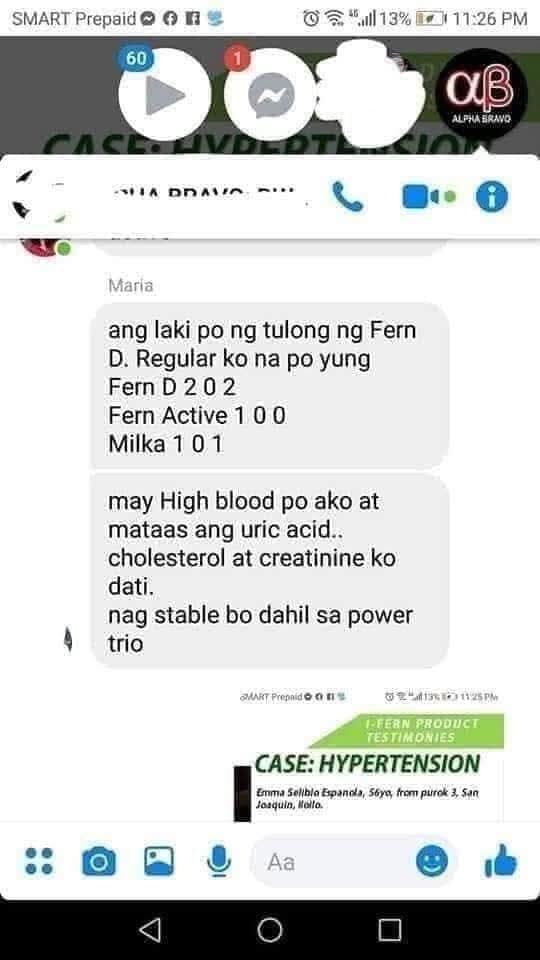Tap the play button chat head
The height and width of the screenshot is (960, 540).
pyautogui.click(x=164, y=94)
